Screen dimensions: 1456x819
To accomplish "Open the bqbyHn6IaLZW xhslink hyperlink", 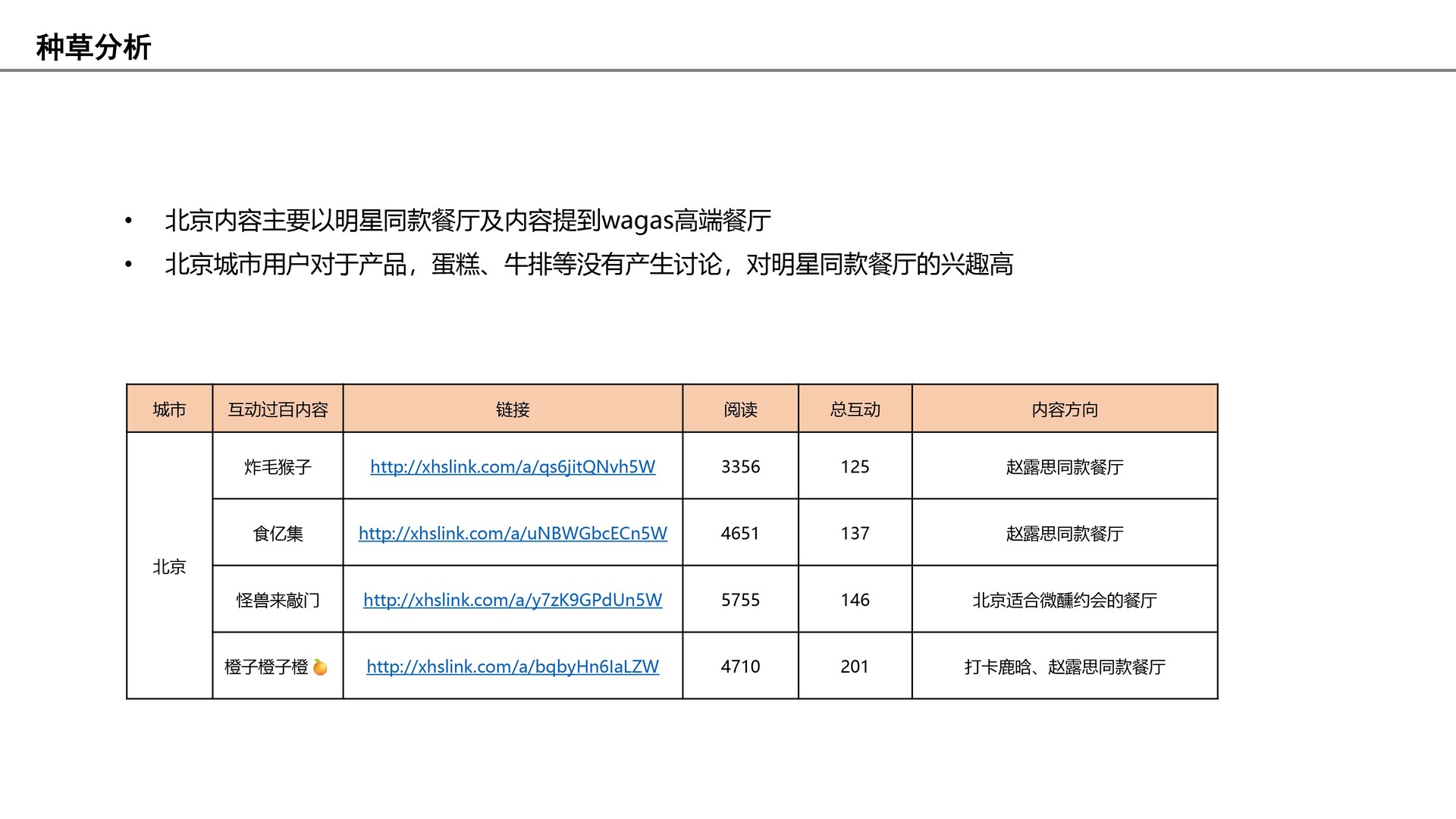I will tap(513, 667).
